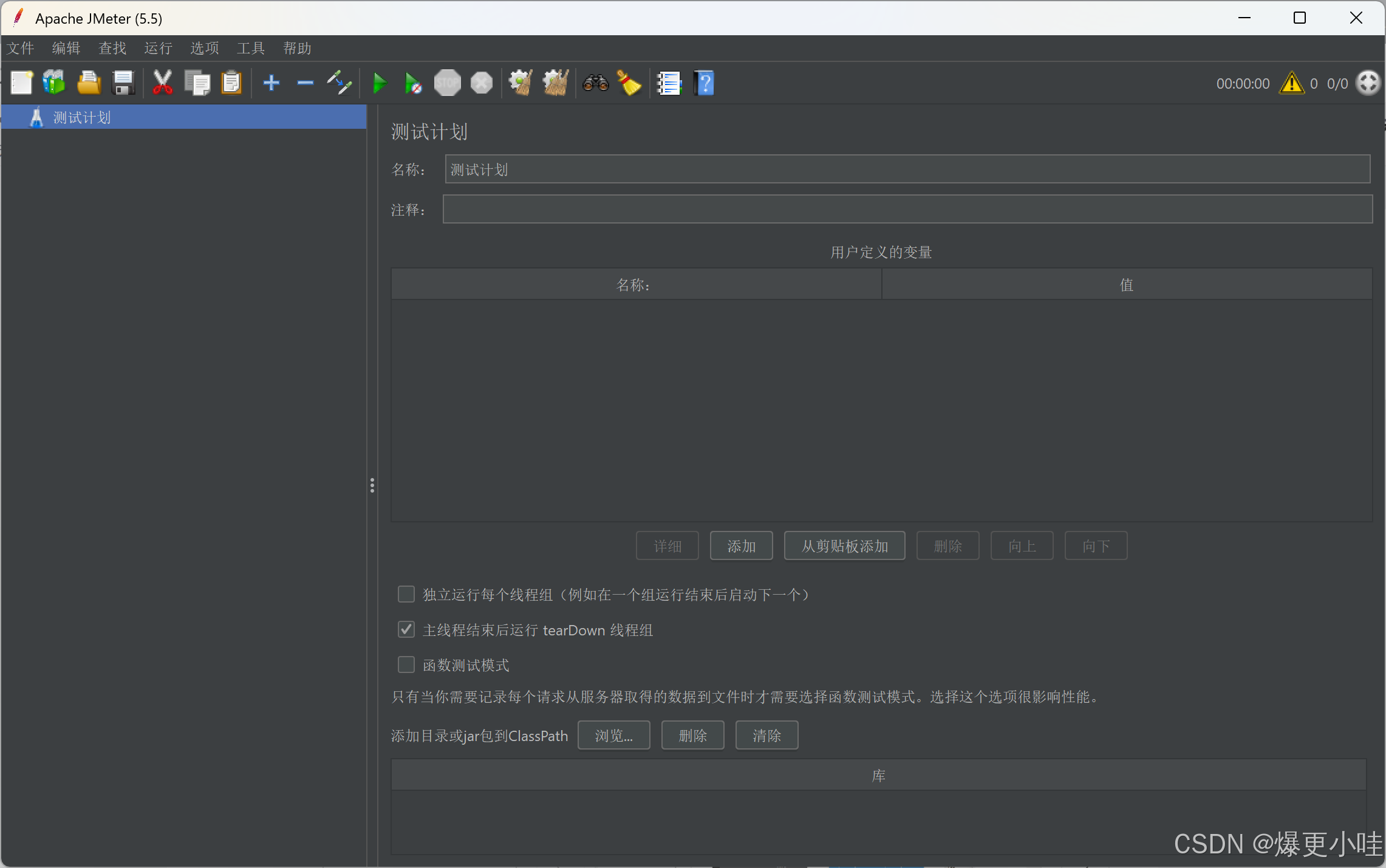The width and height of the screenshot is (1386, 868).
Task: Click the 添加 variable button
Action: [741, 546]
